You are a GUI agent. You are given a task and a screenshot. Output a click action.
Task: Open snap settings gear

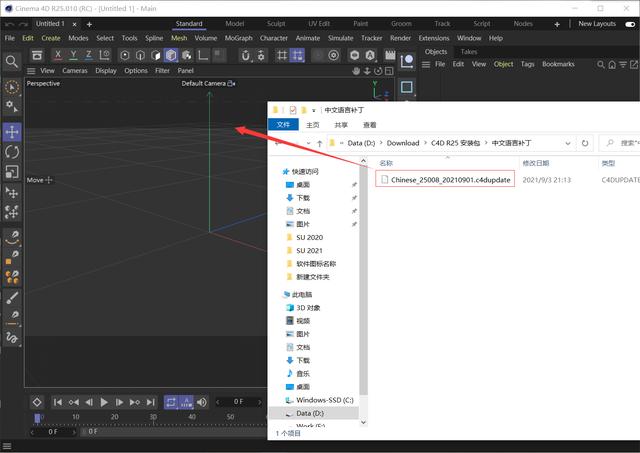click(x=261, y=55)
